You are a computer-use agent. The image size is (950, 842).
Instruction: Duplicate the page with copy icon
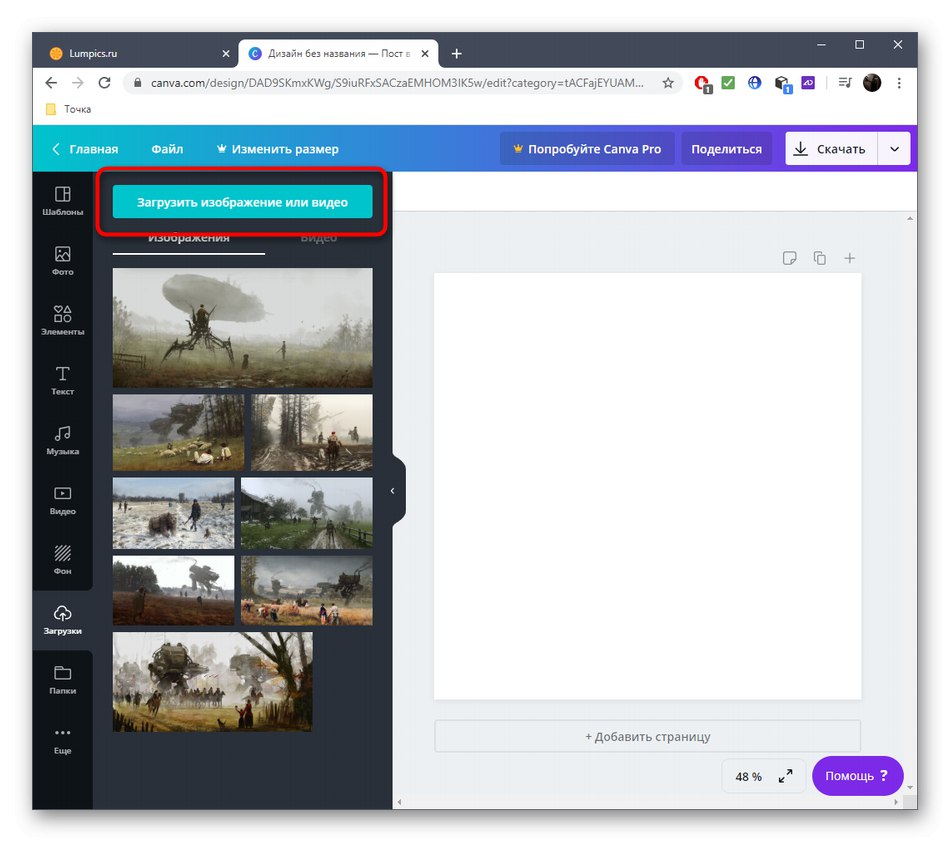coord(820,259)
